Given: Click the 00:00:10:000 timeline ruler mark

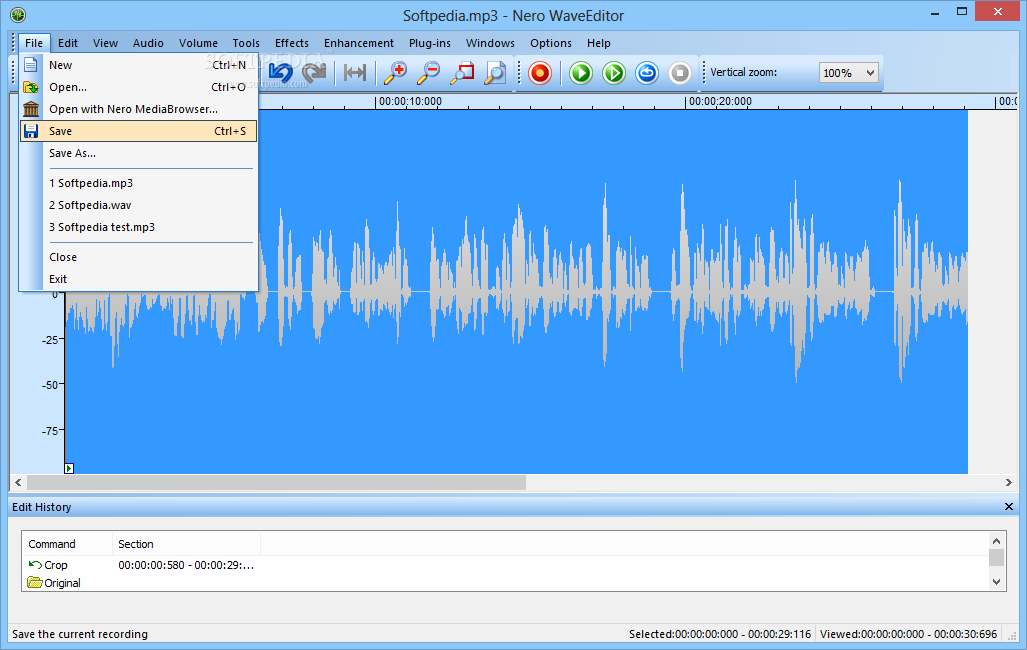Looking at the screenshot, I should [x=410, y=102].
